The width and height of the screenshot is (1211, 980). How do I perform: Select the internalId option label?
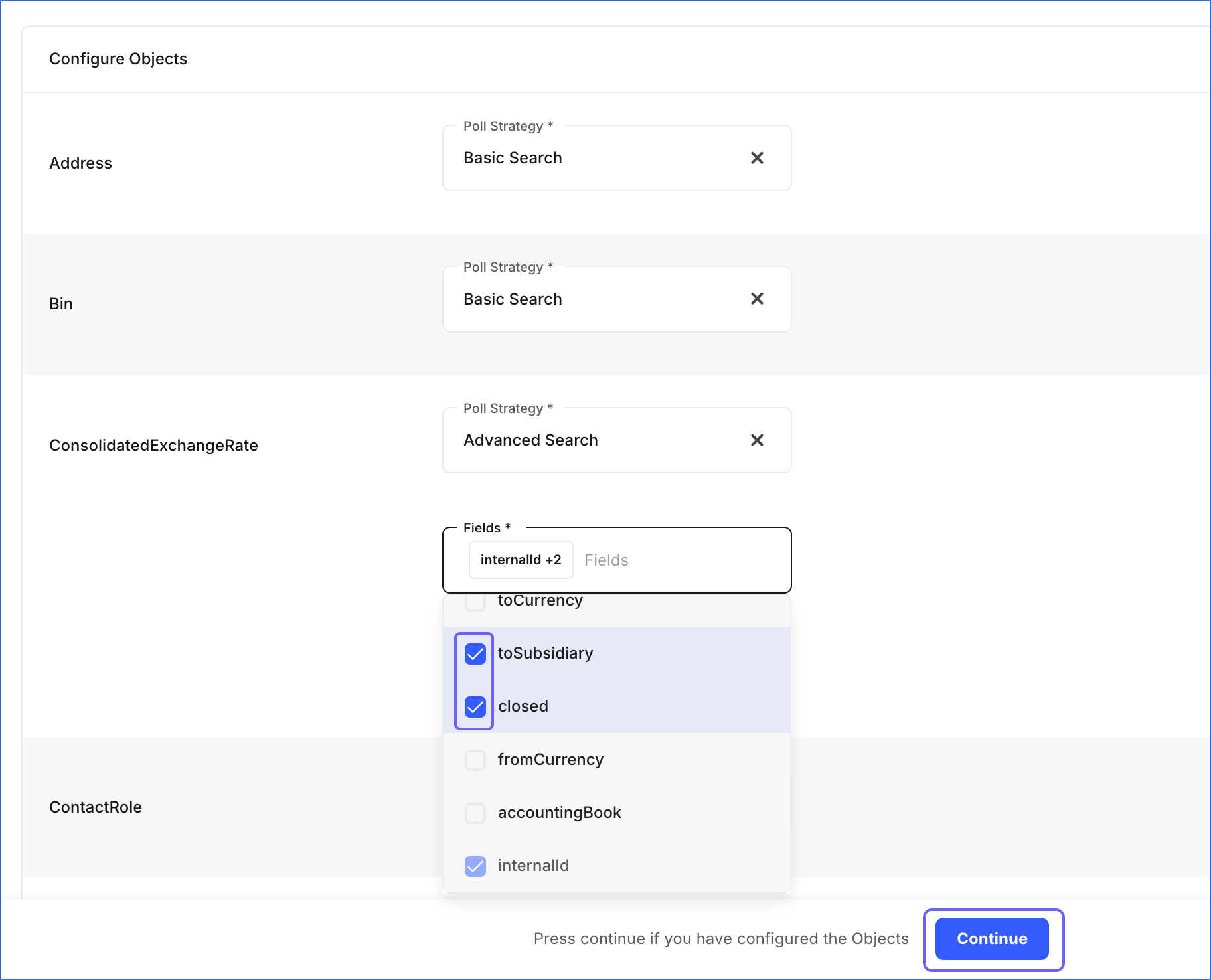[x=533, y=866]
